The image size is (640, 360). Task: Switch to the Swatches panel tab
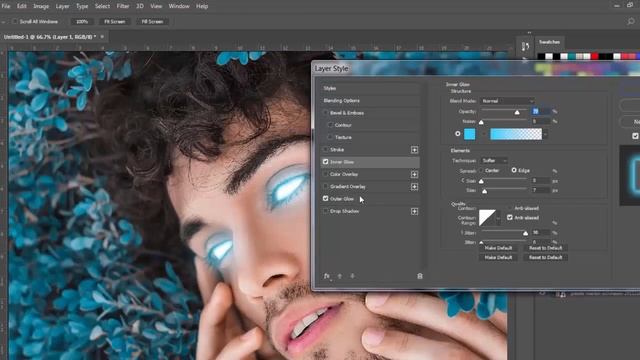click(x=549, y=42)
